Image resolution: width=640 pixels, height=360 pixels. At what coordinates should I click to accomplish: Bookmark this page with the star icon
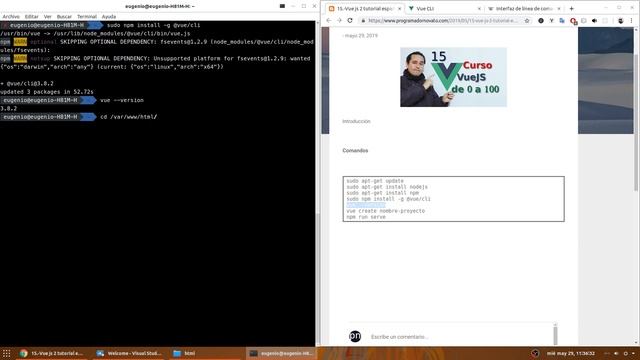pyautogui.click(x=527, y=20)
